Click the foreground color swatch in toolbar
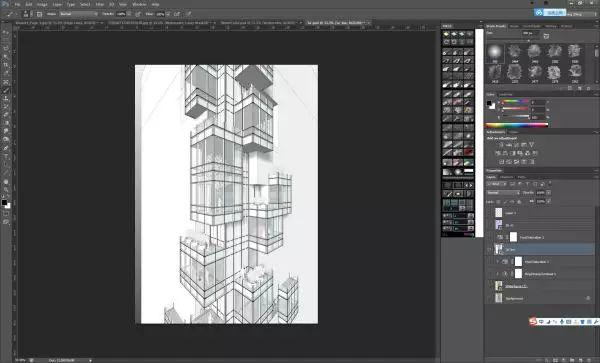This screenshot has width=600, height=363. pyautogui.click(x=4, y=202)
